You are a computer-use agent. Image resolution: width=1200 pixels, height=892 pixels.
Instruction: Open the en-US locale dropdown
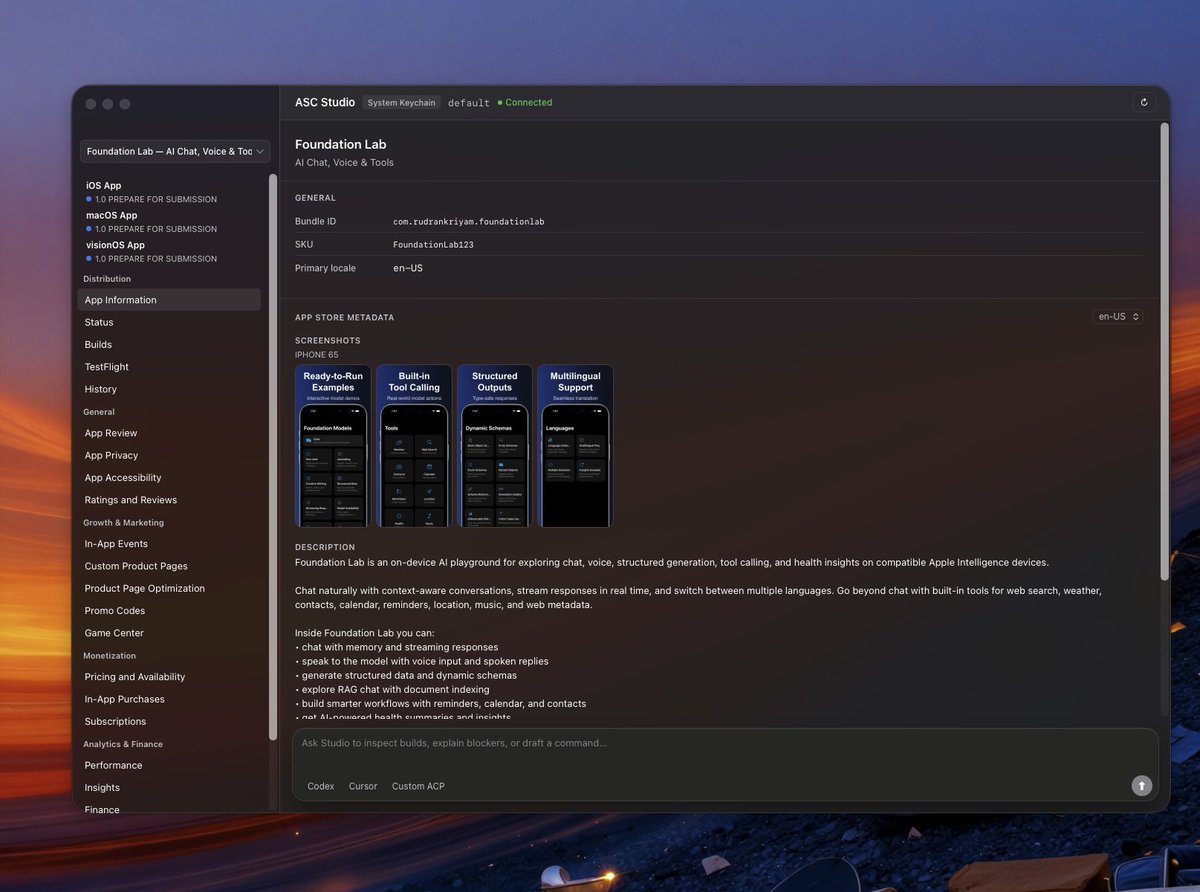pos(1118,316)
